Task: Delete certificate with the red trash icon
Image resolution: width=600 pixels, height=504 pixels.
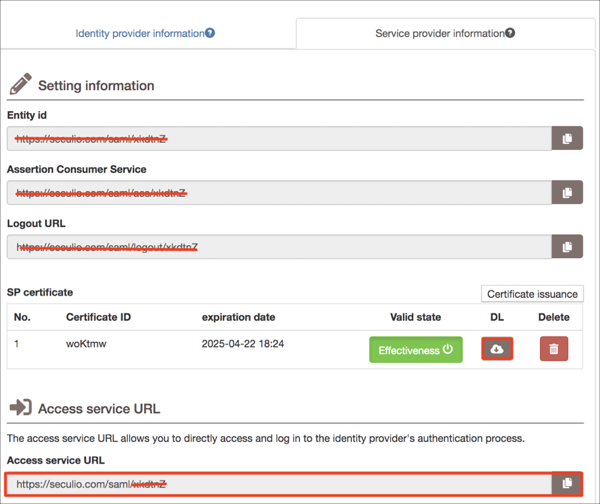Action: (553, 349)
